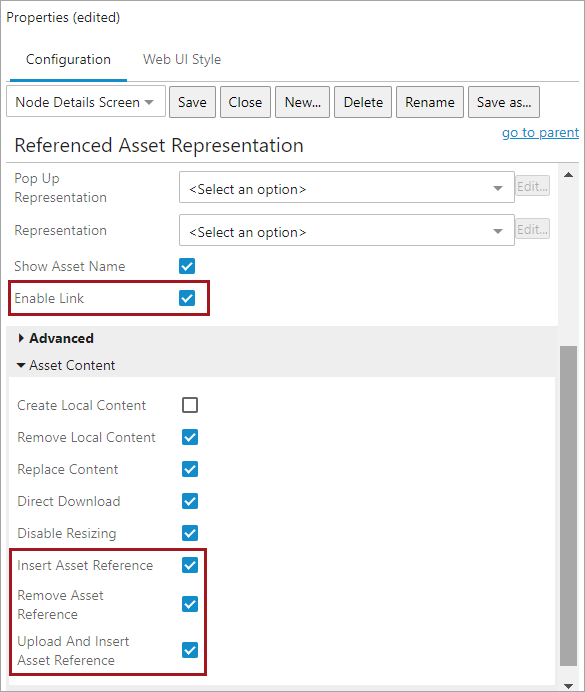Expand the Advanced section triangle

click(21, 338)
